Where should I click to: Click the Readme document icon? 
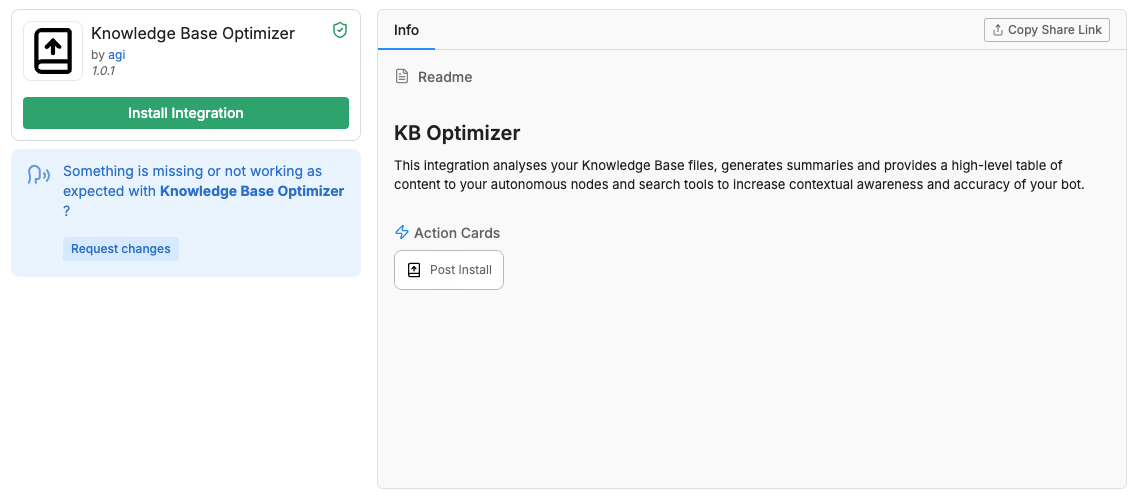click(402, 76)
